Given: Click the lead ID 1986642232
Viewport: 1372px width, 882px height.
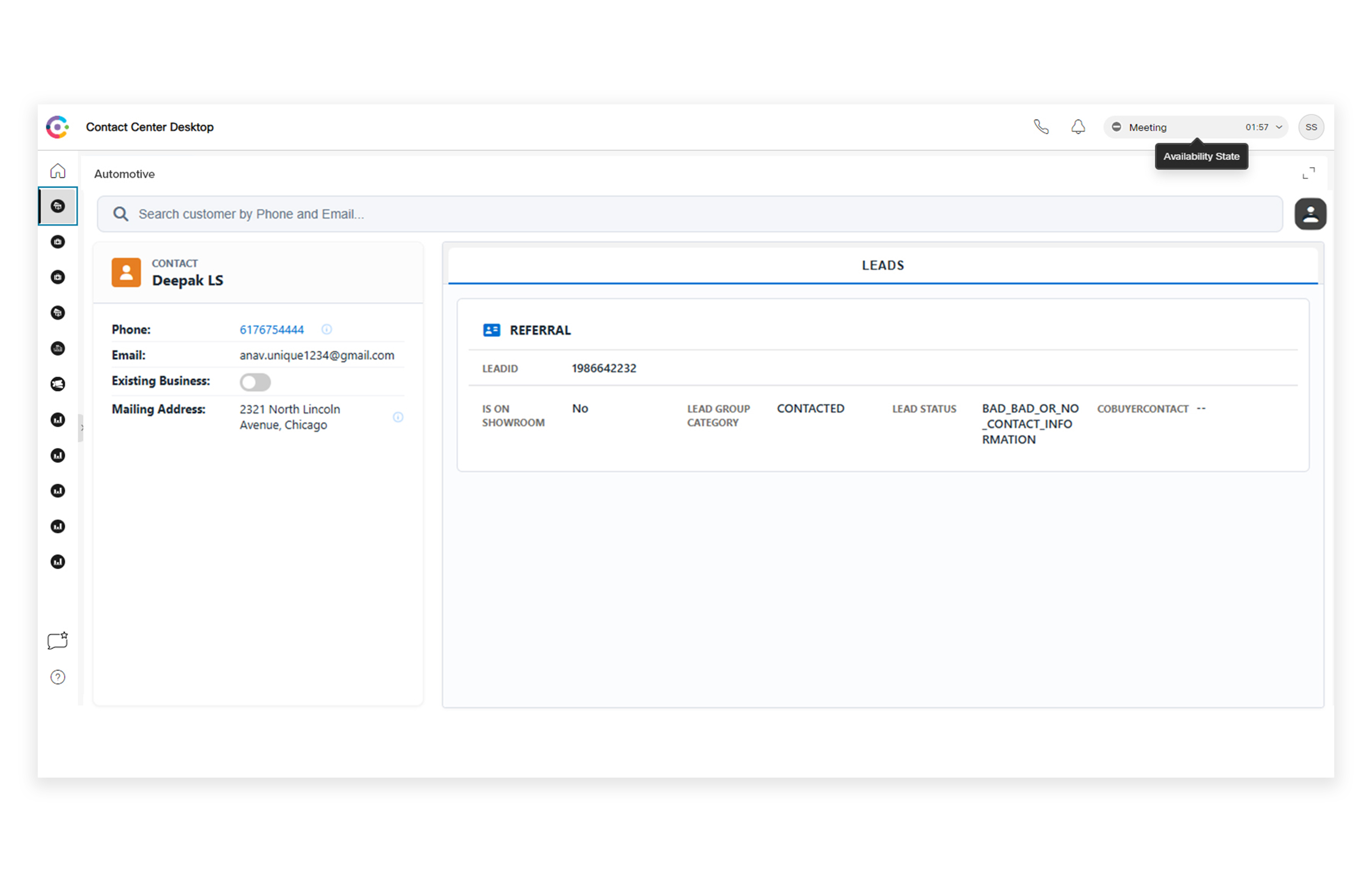Looking at the screenshot, I should 604,369.
